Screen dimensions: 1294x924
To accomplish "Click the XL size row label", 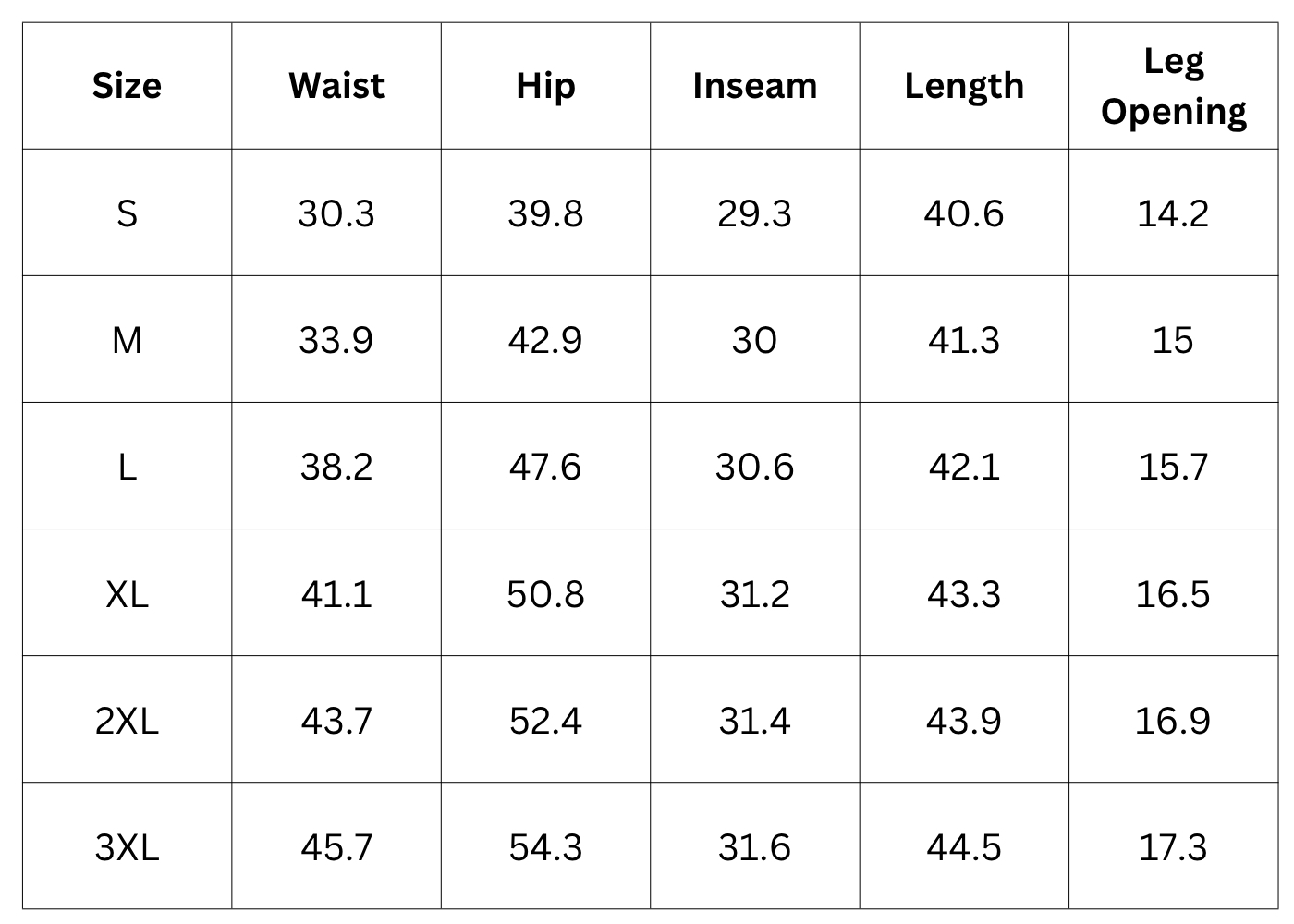I will click(127, 593).
